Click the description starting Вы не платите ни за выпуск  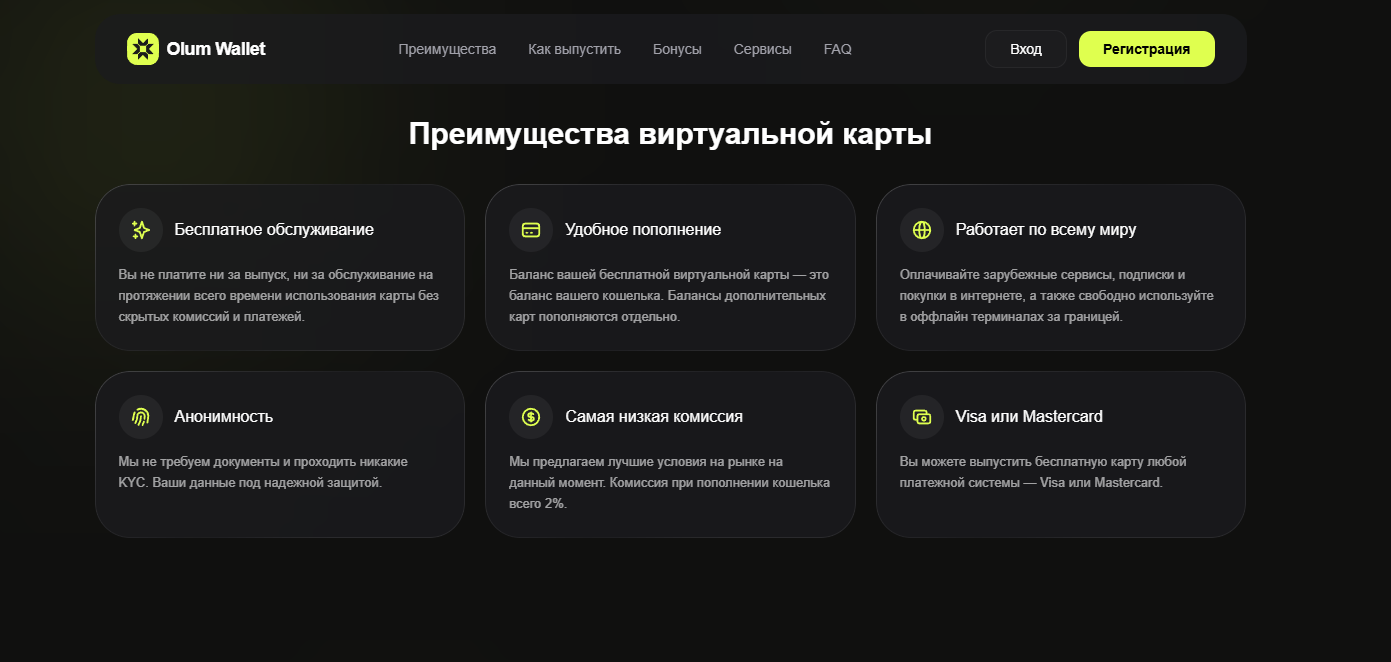point(279,295)
